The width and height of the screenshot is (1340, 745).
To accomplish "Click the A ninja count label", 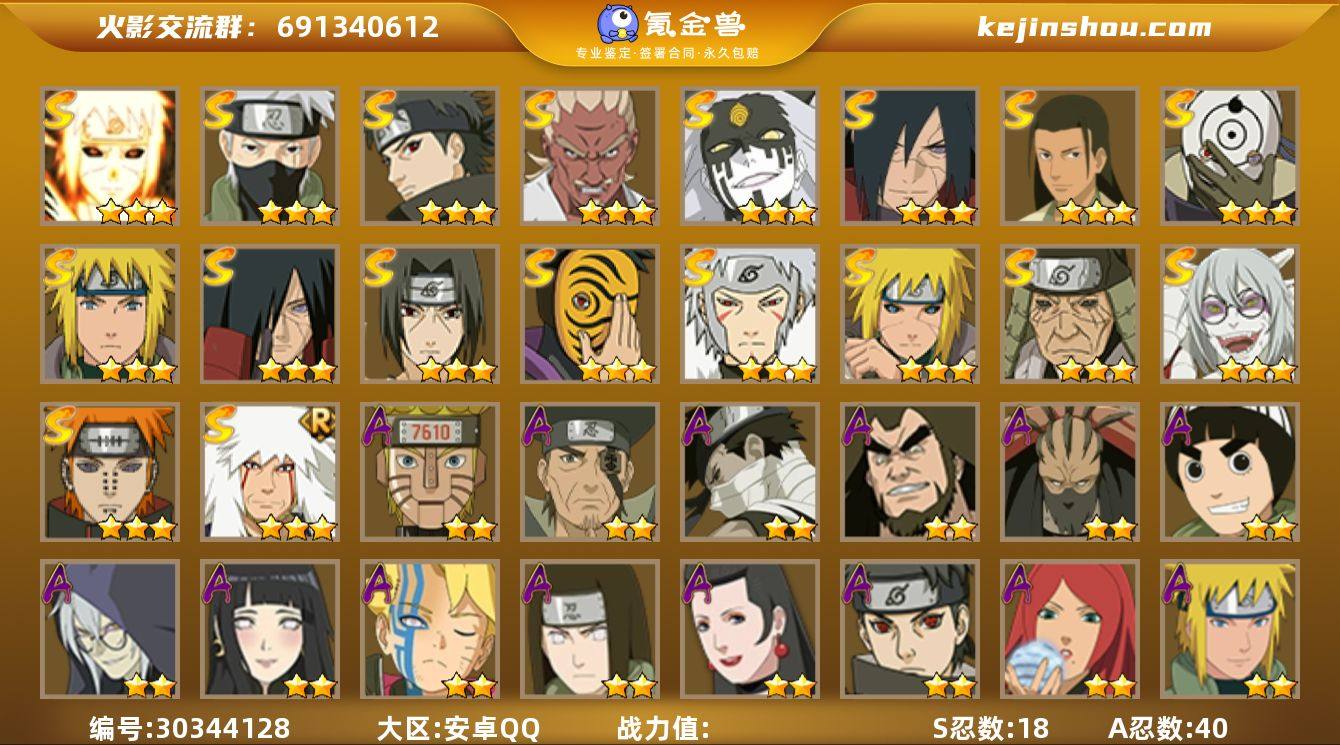I will tap(1168, 727).
